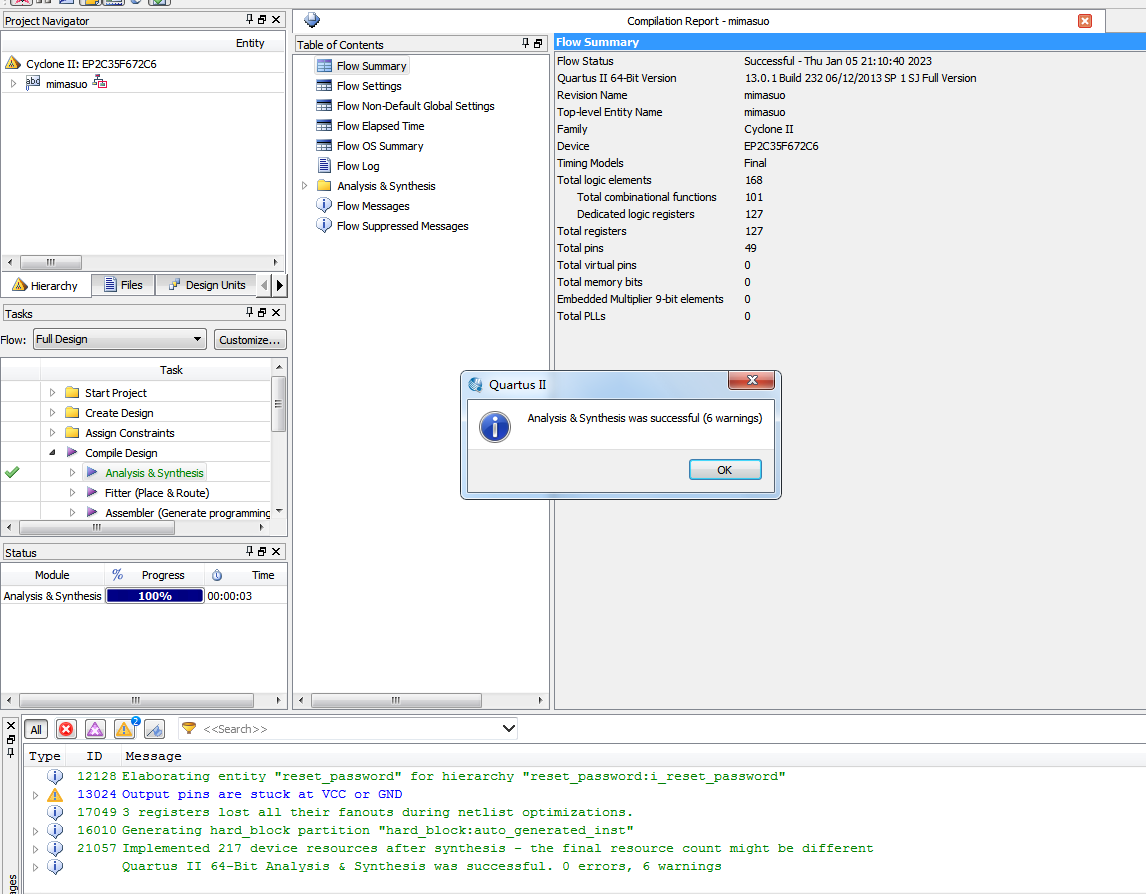This screenshot has height=894, width=1146.
Task: Pin the Status panel
Action: [249, 551]
